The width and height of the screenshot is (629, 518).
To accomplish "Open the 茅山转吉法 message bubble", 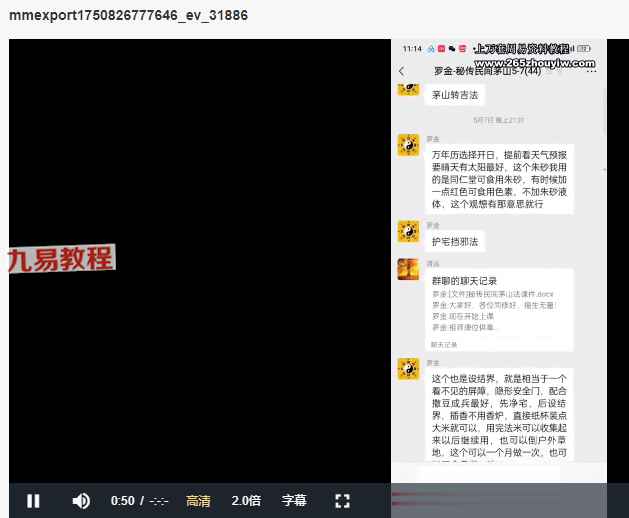I will (455, 96).
